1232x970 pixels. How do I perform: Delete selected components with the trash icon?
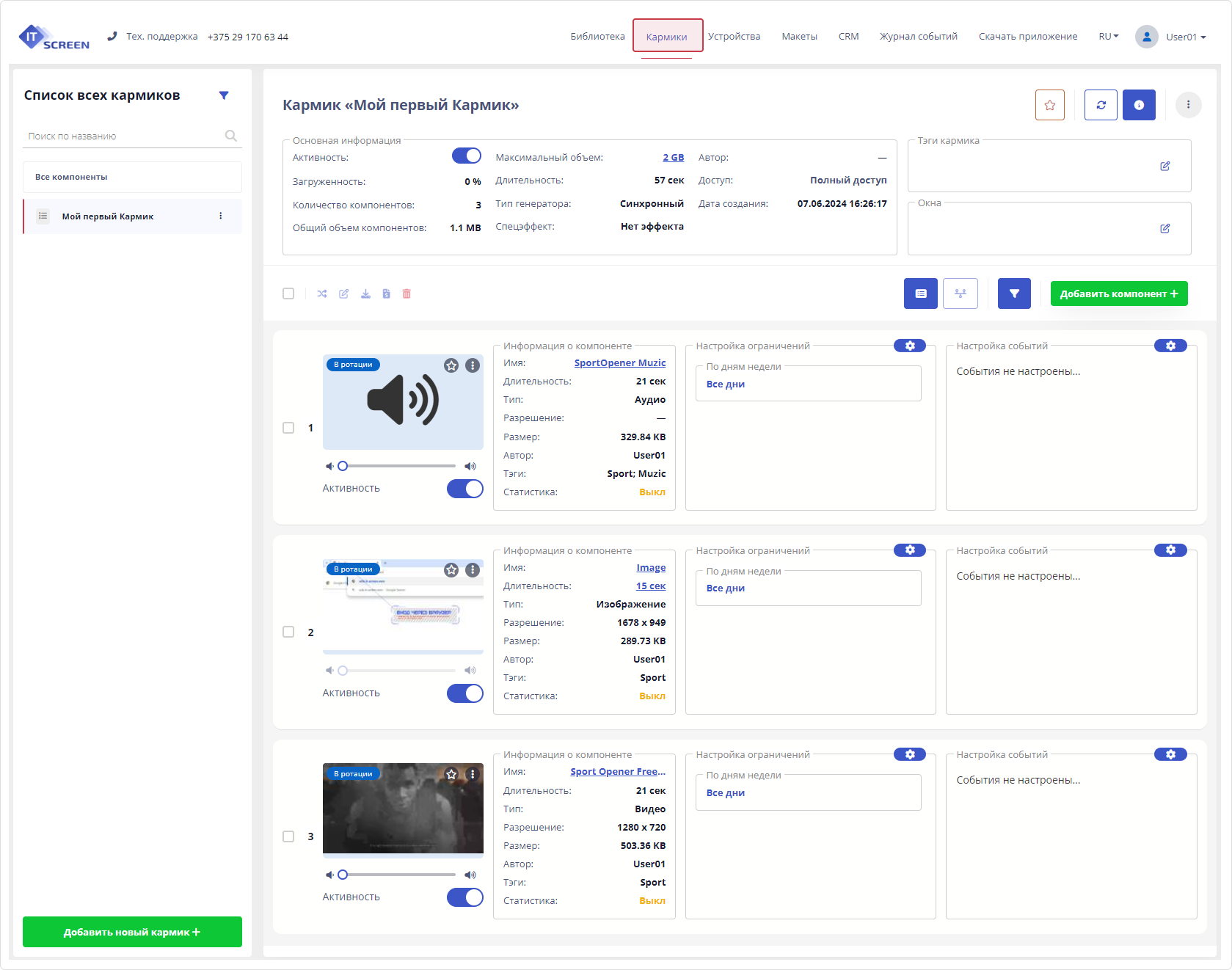point(407,293)
